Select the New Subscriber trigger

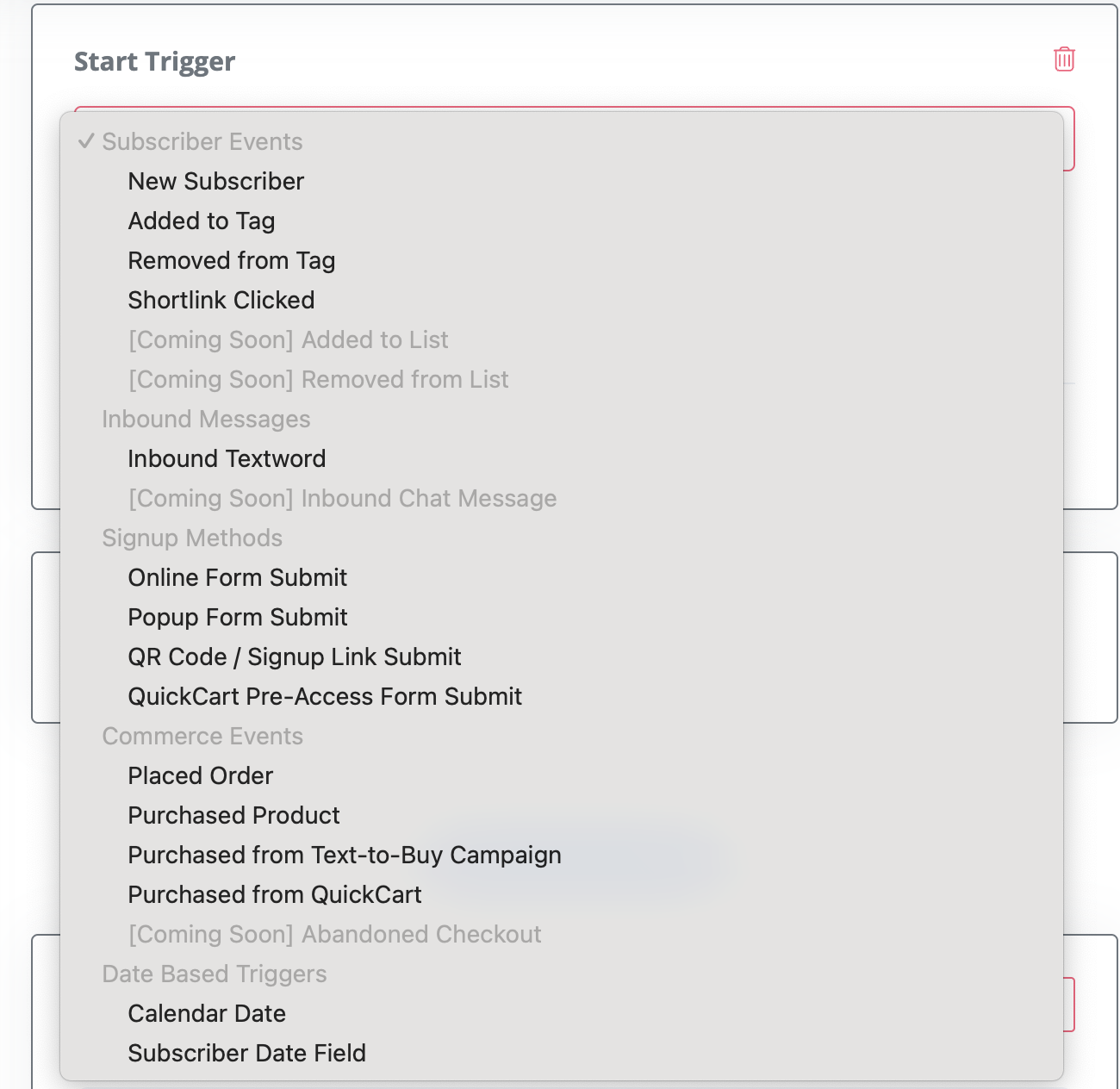pyautogui.click(x=215, y=181)
